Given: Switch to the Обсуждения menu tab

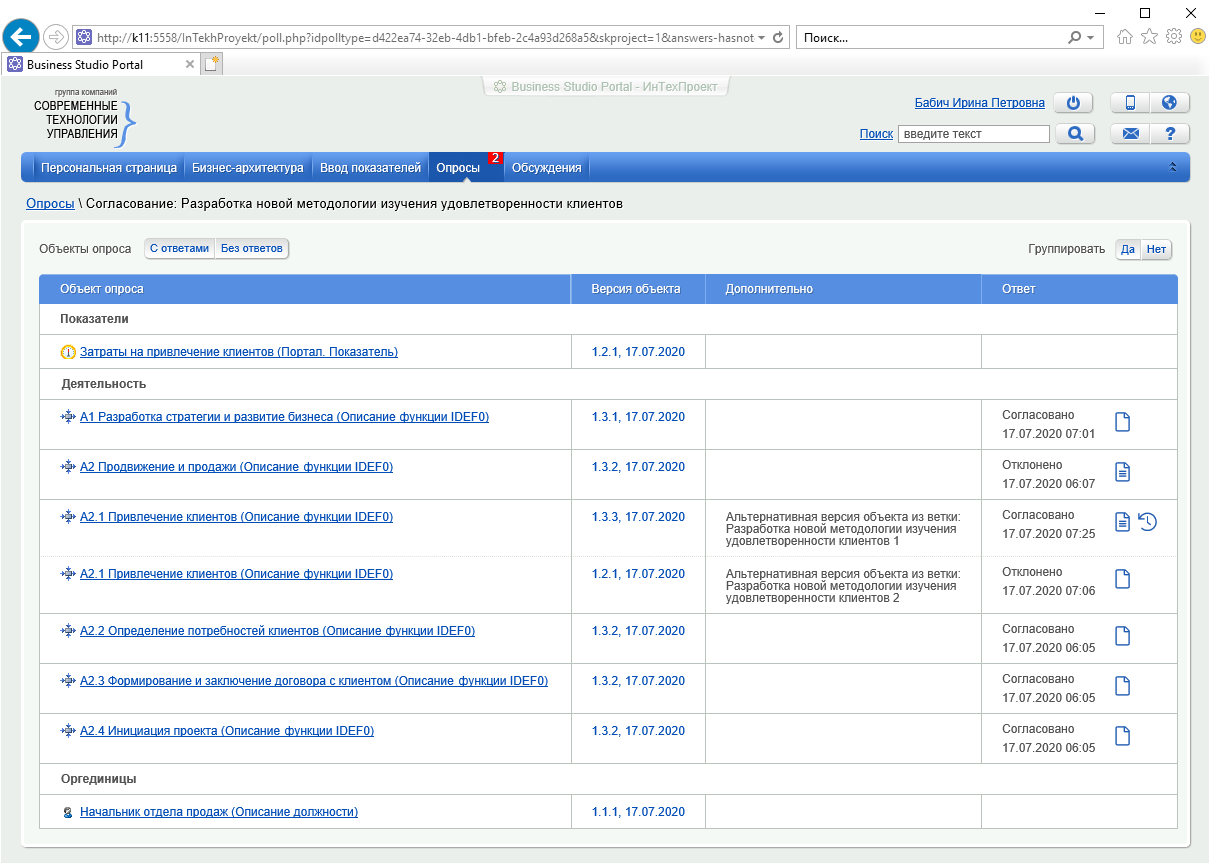Looking at the screenshot, I should click(546, 168).
